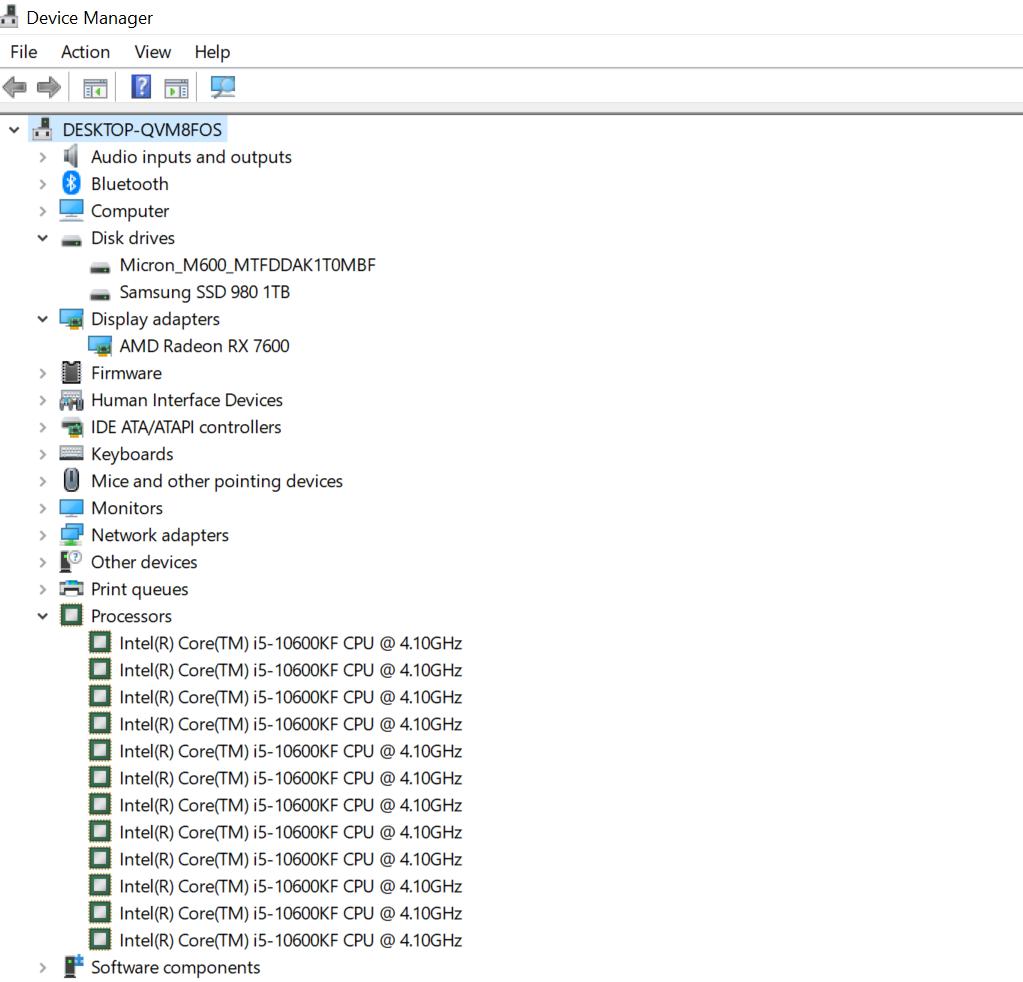This screenshot has width=1023, height=982.
Task: Expand the Software components category
Action: [42, 967]
